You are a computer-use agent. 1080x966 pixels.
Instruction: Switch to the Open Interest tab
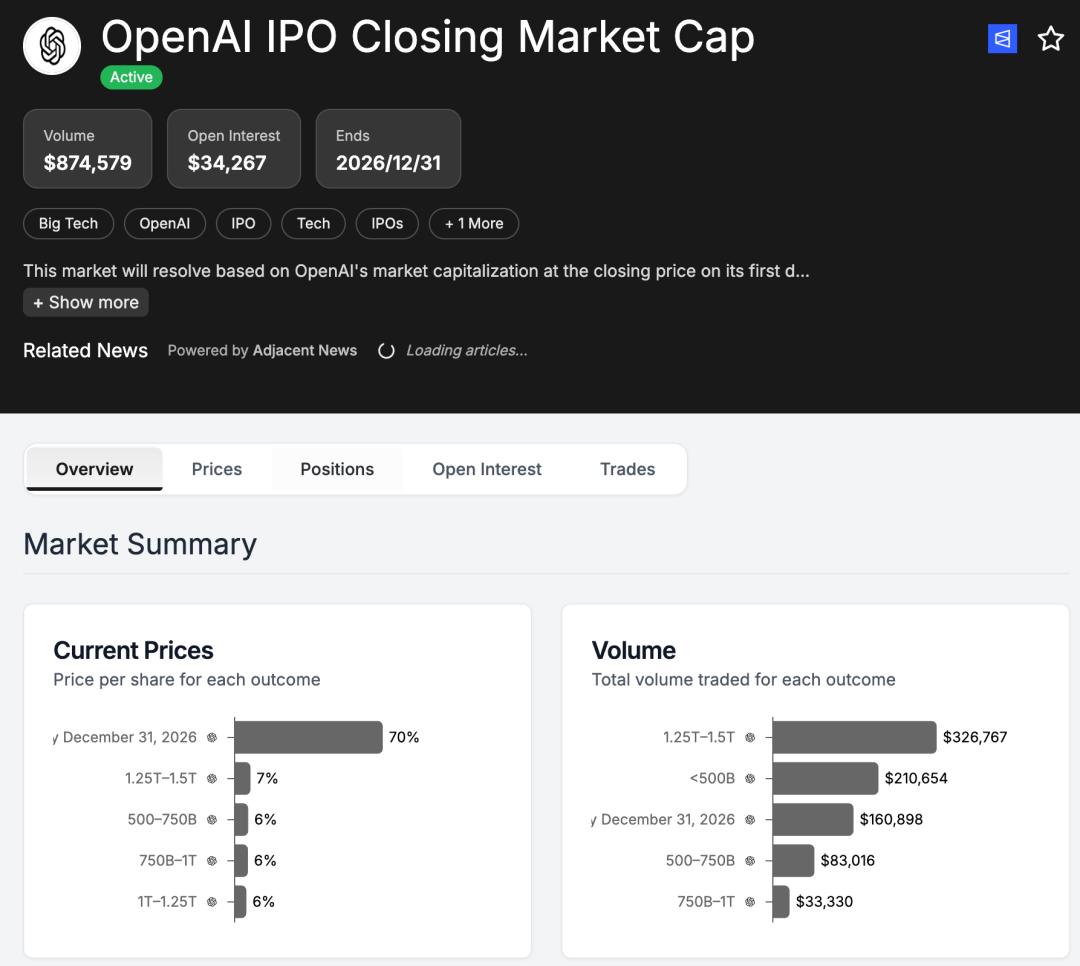(487, 468)
